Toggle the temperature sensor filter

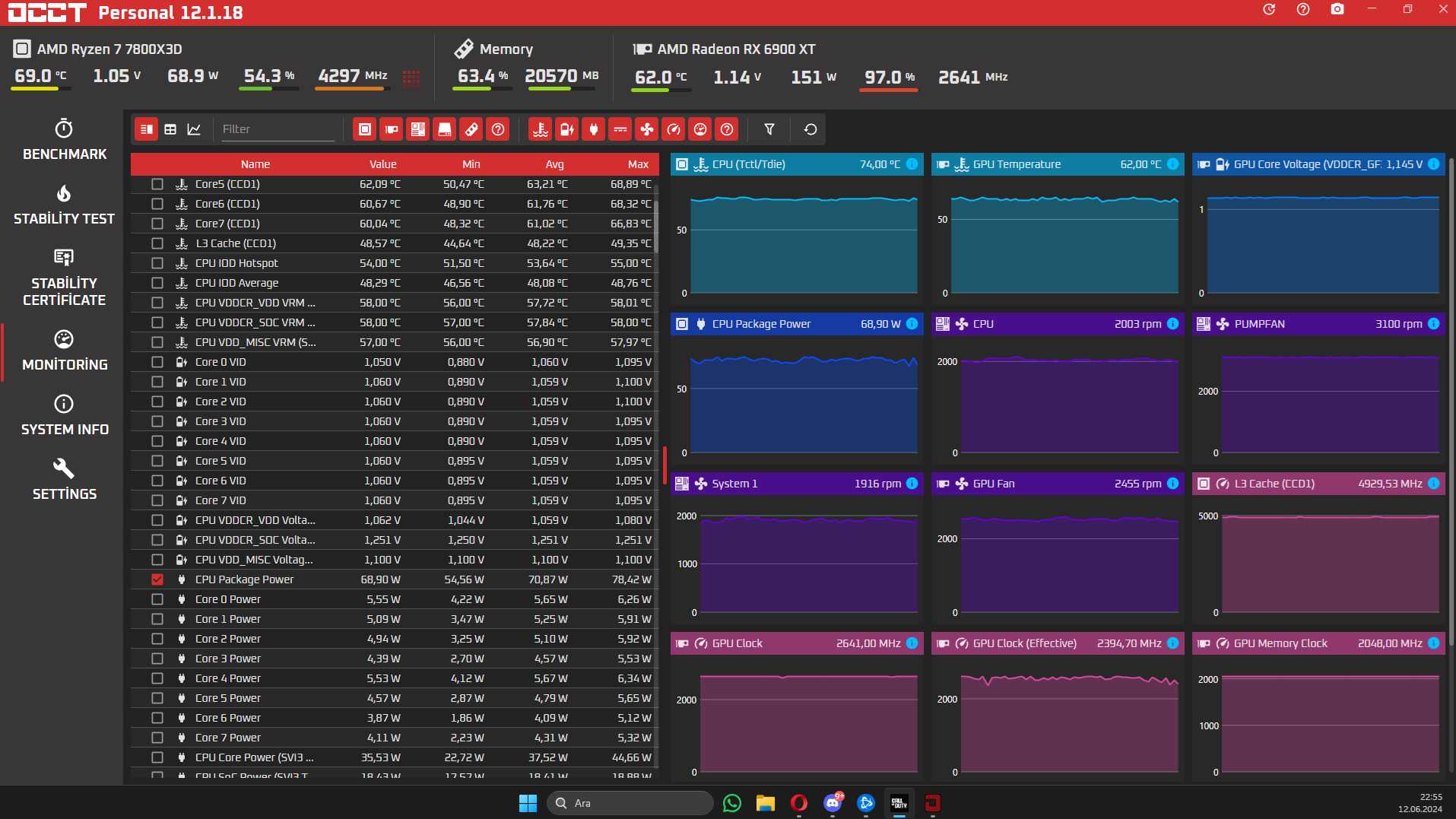pos(541,129)
